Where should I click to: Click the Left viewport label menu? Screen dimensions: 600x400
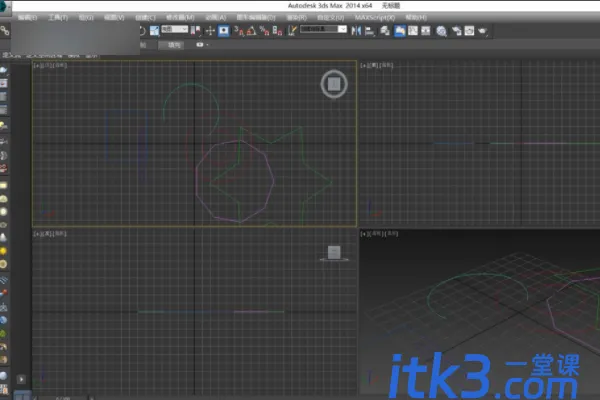tap(50, 233)
